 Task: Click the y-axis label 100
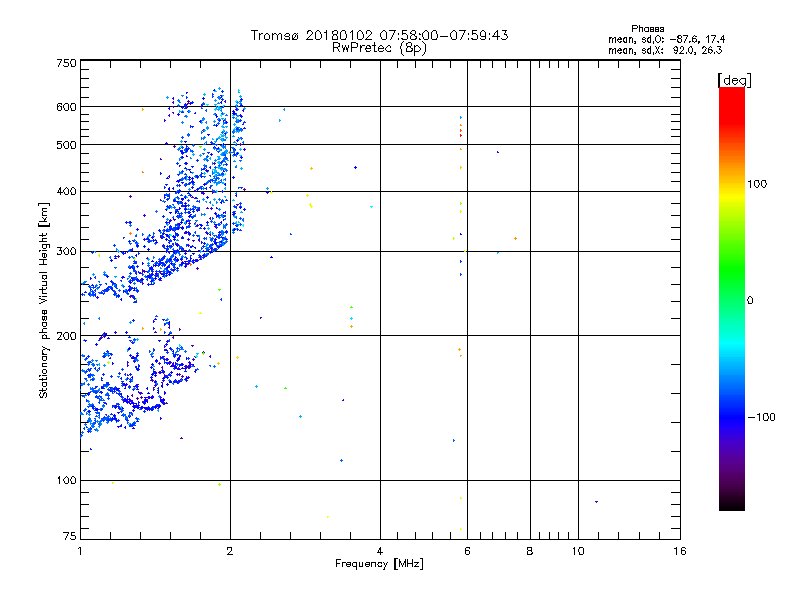[x=66, y=480]
